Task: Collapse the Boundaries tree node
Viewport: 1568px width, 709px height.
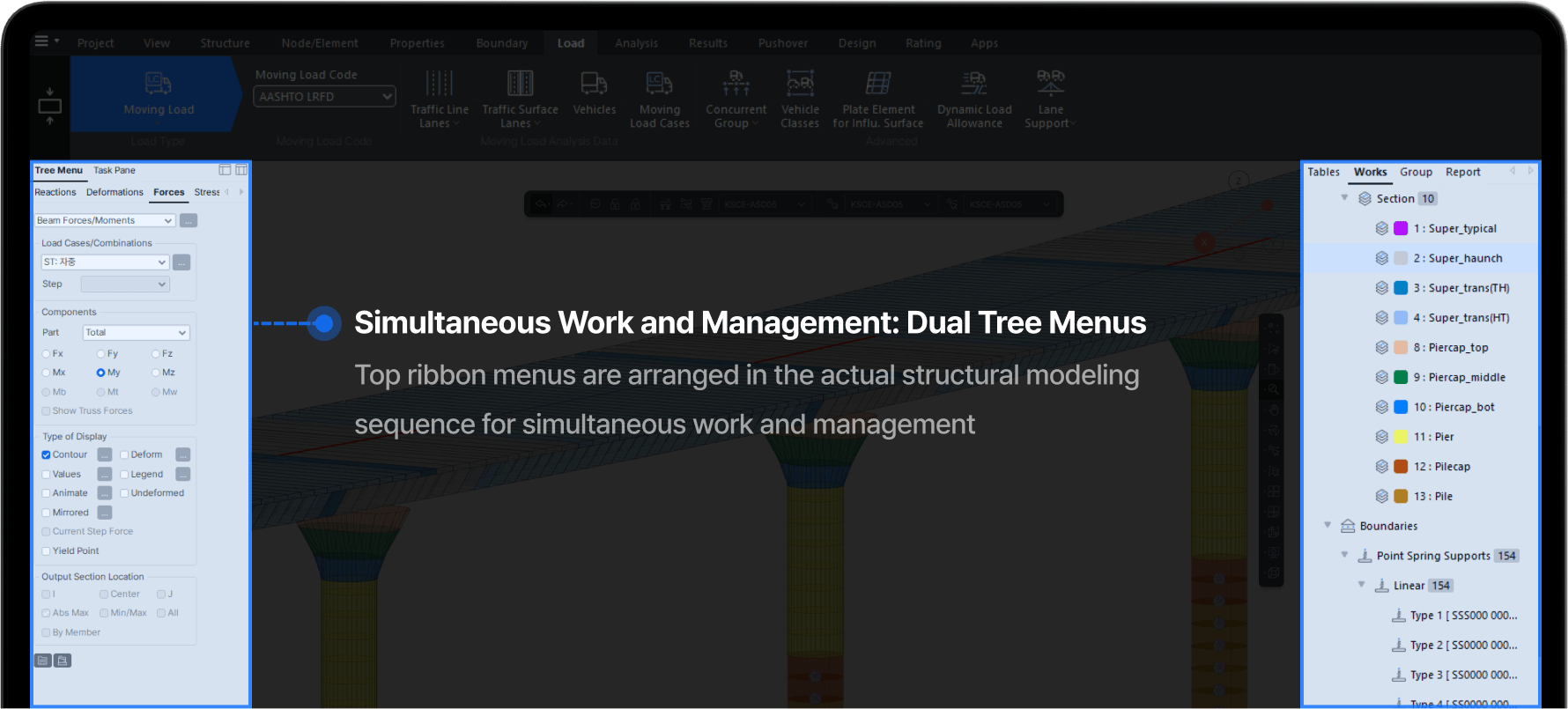Action: coord(1328,526)
